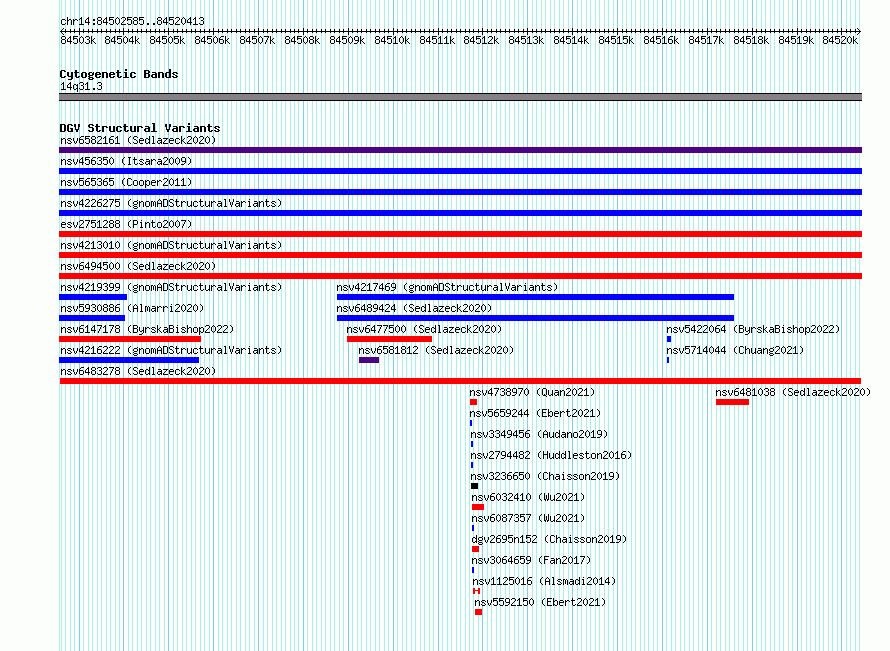This screenshot has height=651, width=890.
Task: Click the nsv6582161 (Sedlazeck2020) variant label
Action: click(138, 140)
